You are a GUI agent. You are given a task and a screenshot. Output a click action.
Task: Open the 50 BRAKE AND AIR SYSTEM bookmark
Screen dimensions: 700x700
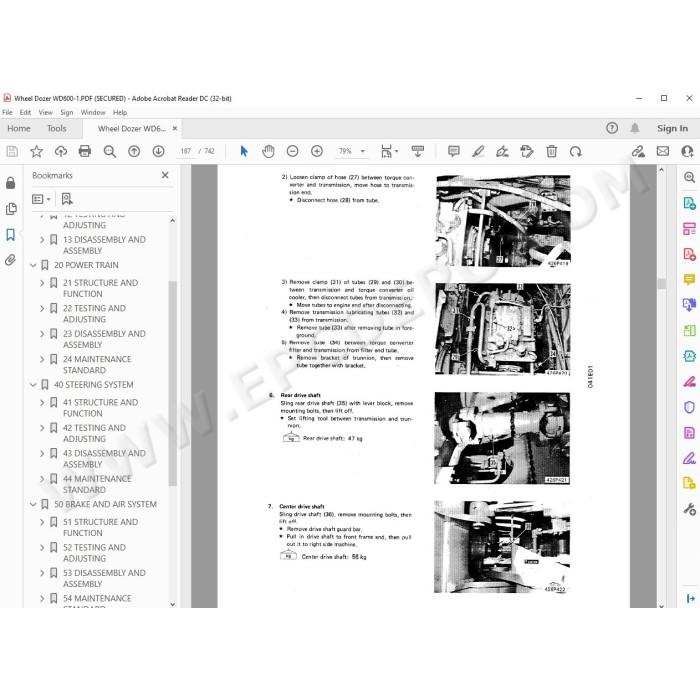pyautogui.click(x=105, y=504)
